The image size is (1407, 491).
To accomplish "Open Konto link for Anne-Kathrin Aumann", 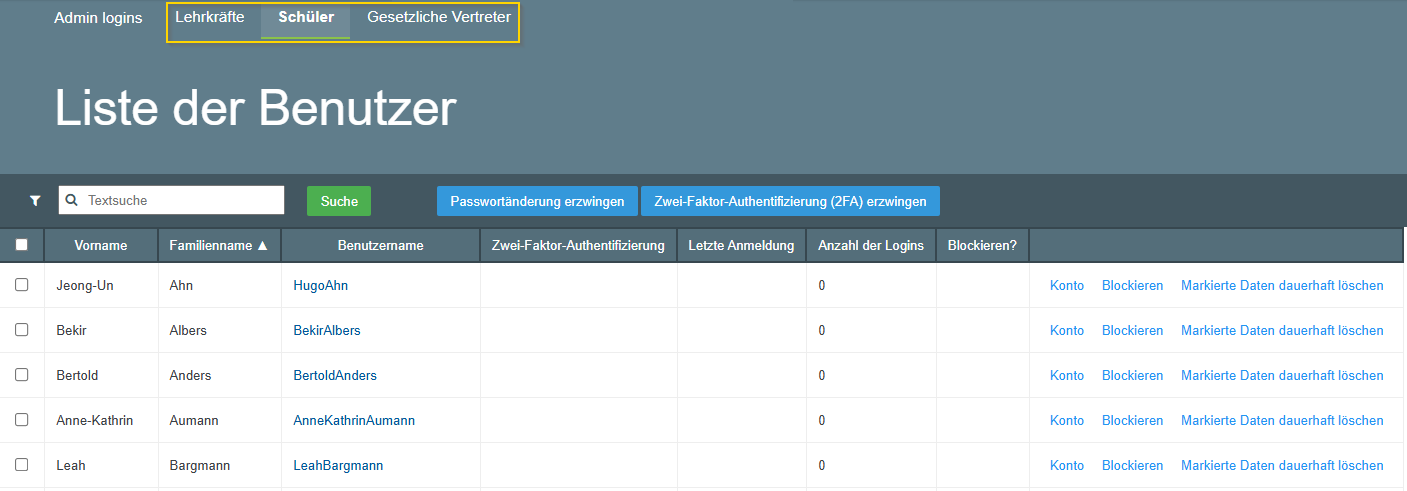I will pyautogui.click(x=1066, y=420).
